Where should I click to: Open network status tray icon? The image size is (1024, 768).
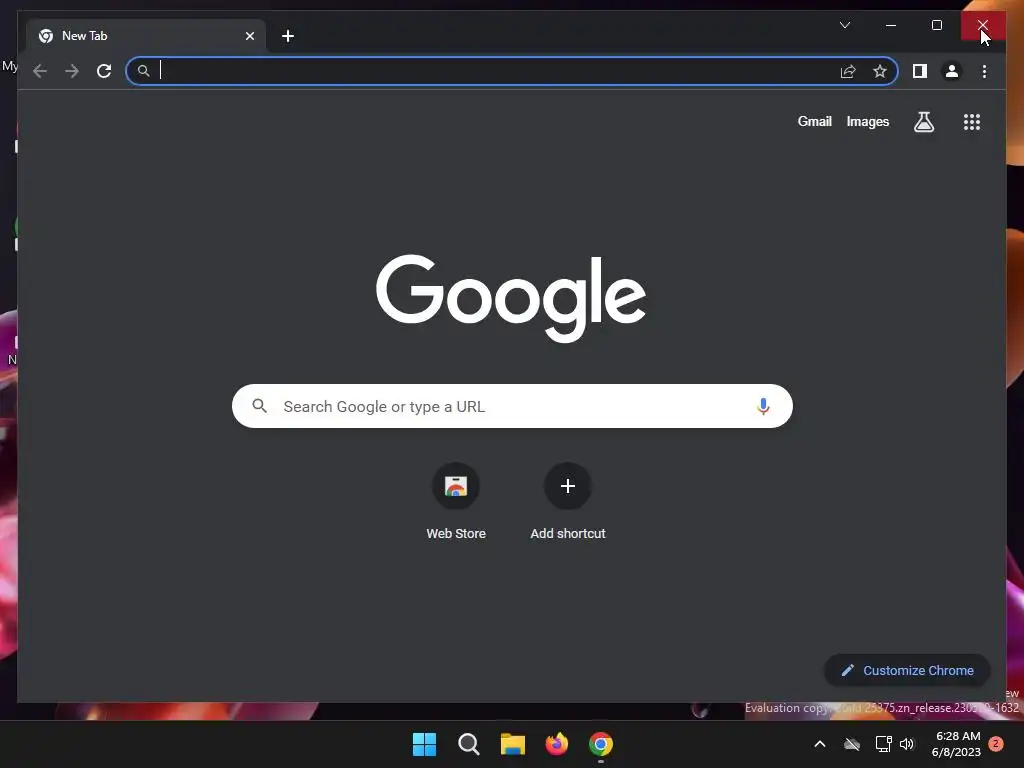click(883, 744)
